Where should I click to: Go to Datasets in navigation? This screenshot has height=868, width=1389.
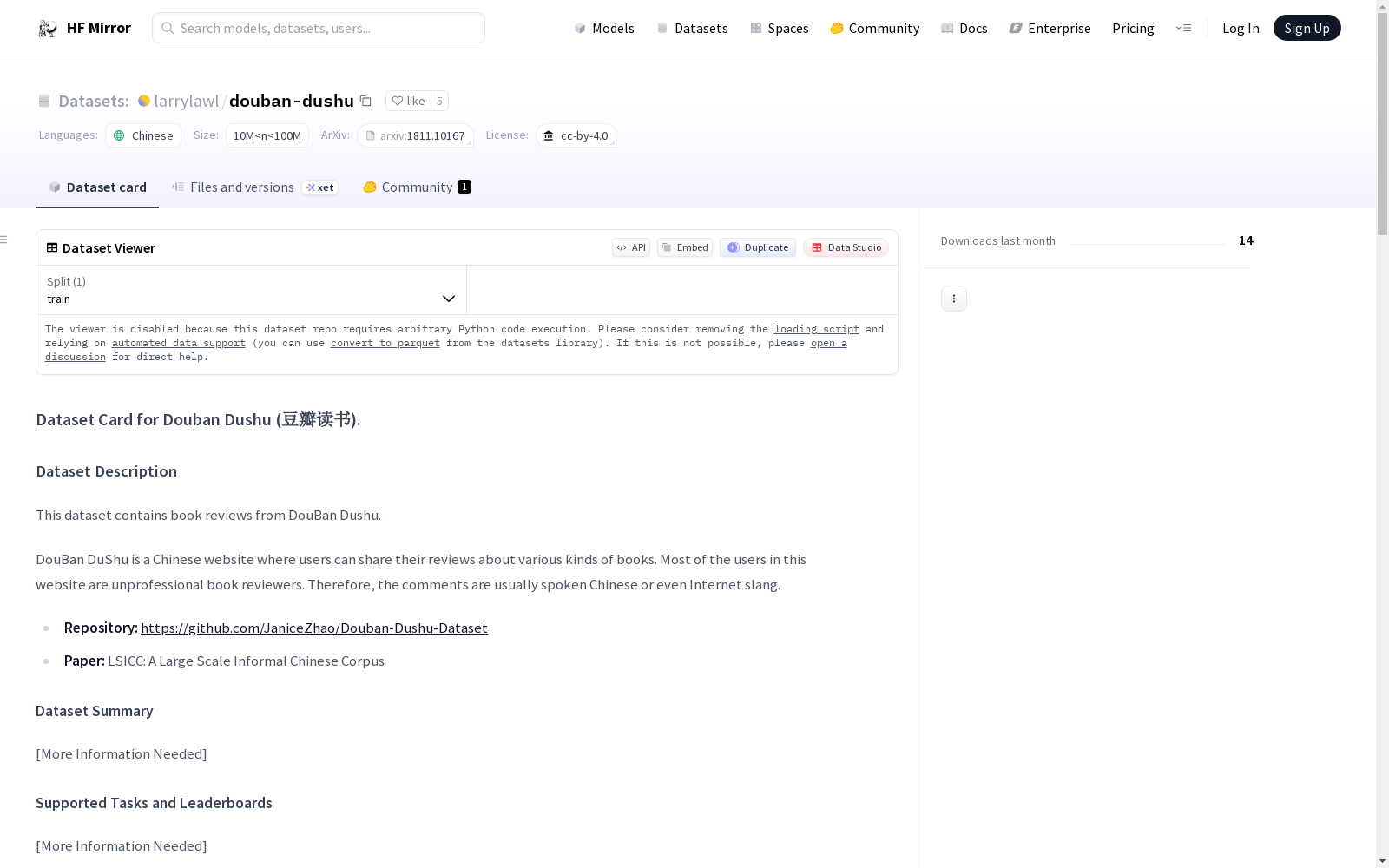pos(692,28)
